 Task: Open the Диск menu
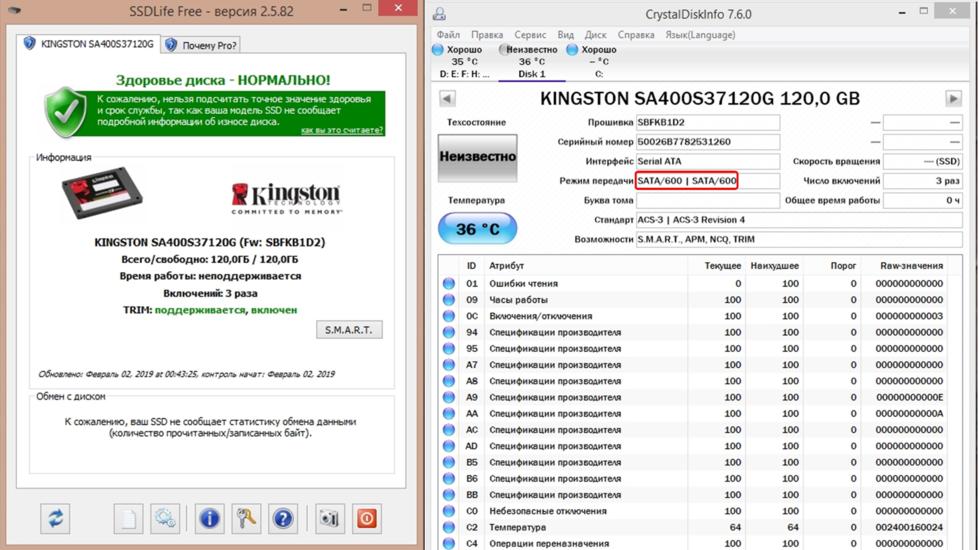pyautogui.click(x=596, y=34)
